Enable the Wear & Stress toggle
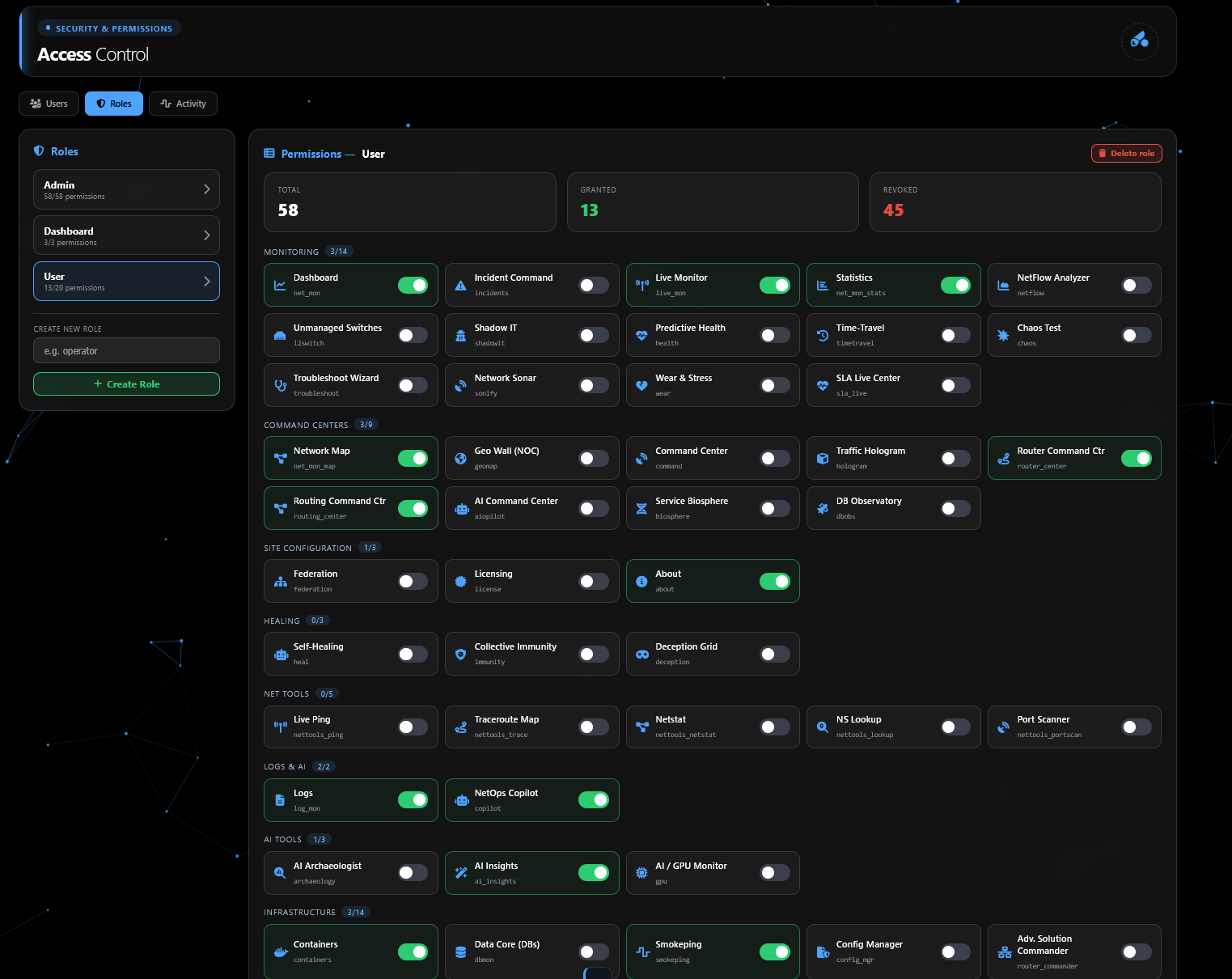 click(x=775, y=386)
